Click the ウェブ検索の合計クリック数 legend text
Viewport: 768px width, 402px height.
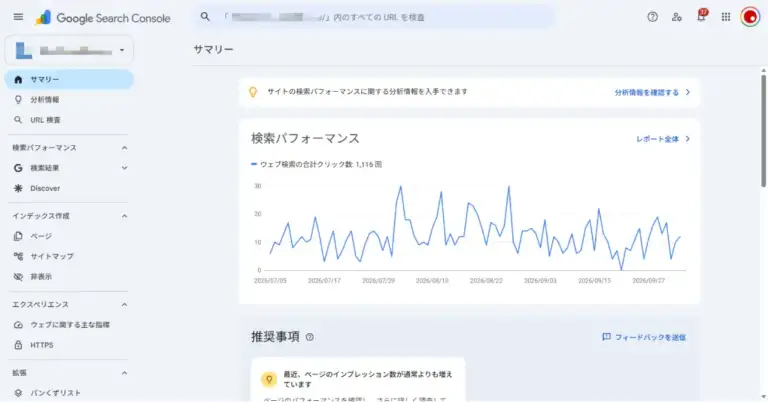(x=321, y=165)
